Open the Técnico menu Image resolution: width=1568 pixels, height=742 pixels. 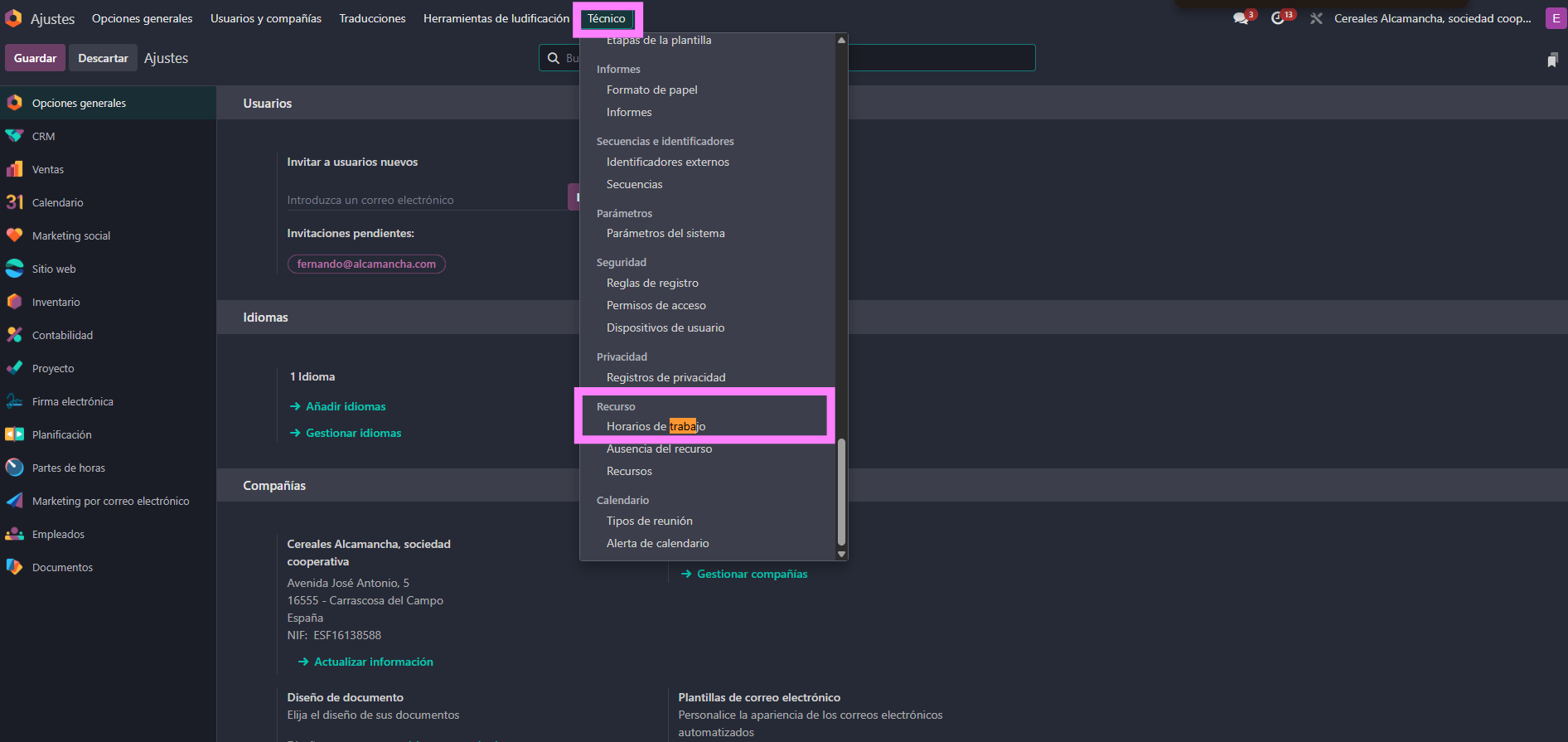pyautogui.click(x=606, y=18)
